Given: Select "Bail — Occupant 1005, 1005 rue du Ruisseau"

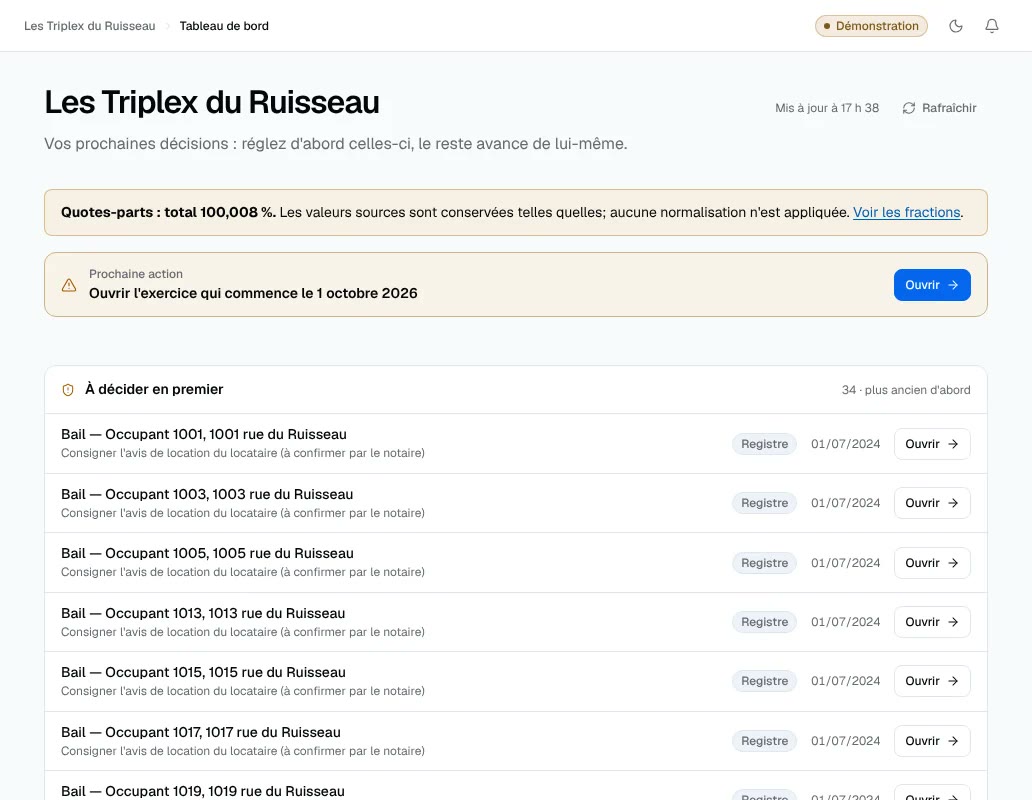Looking at the screenshot, I should coord(207,553).
